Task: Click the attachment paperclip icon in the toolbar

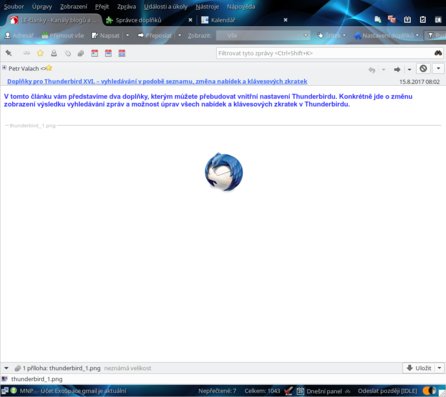Action: [68, 53]
